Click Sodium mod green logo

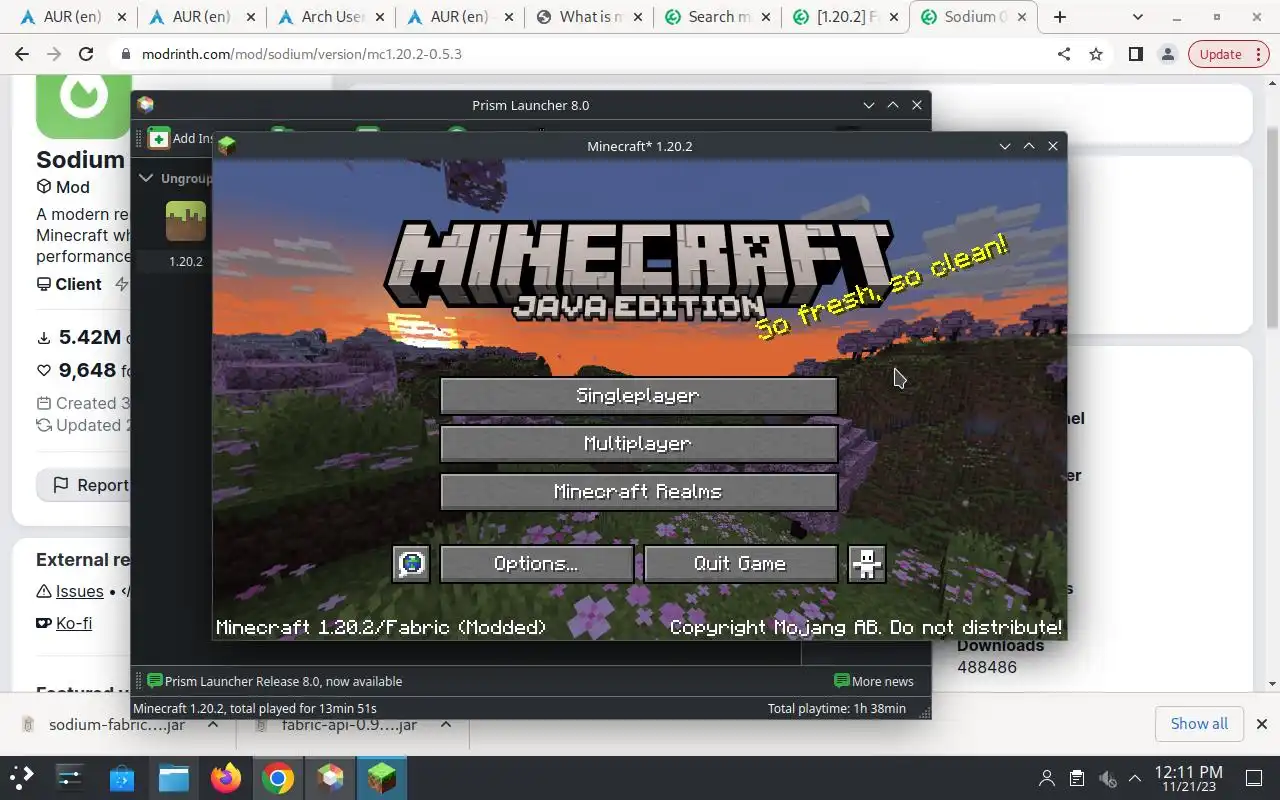(83, 106)
